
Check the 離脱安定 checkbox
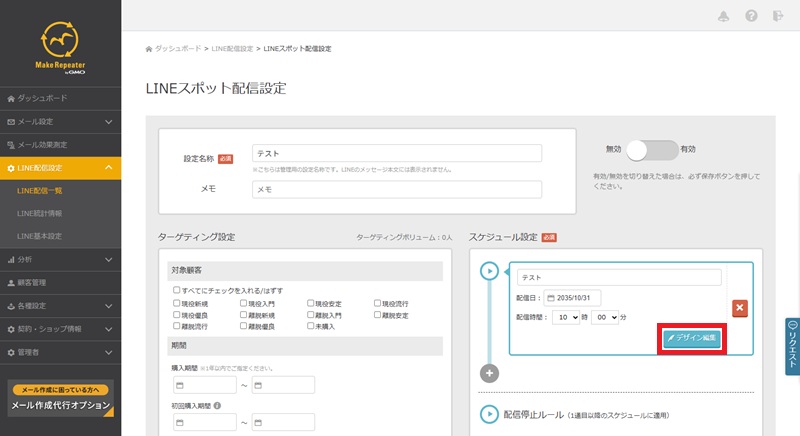(378, 315)
